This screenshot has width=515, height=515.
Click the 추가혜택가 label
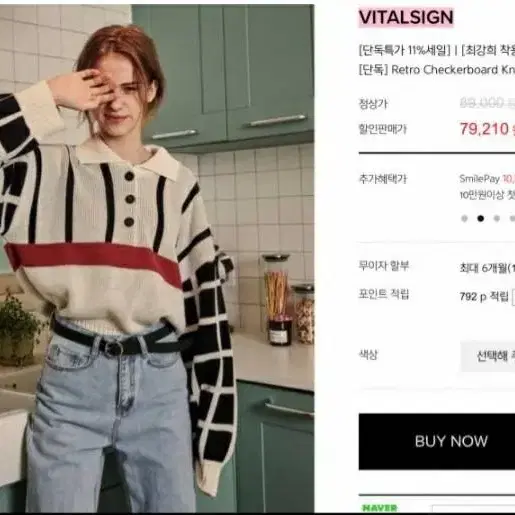click(383, 179)
